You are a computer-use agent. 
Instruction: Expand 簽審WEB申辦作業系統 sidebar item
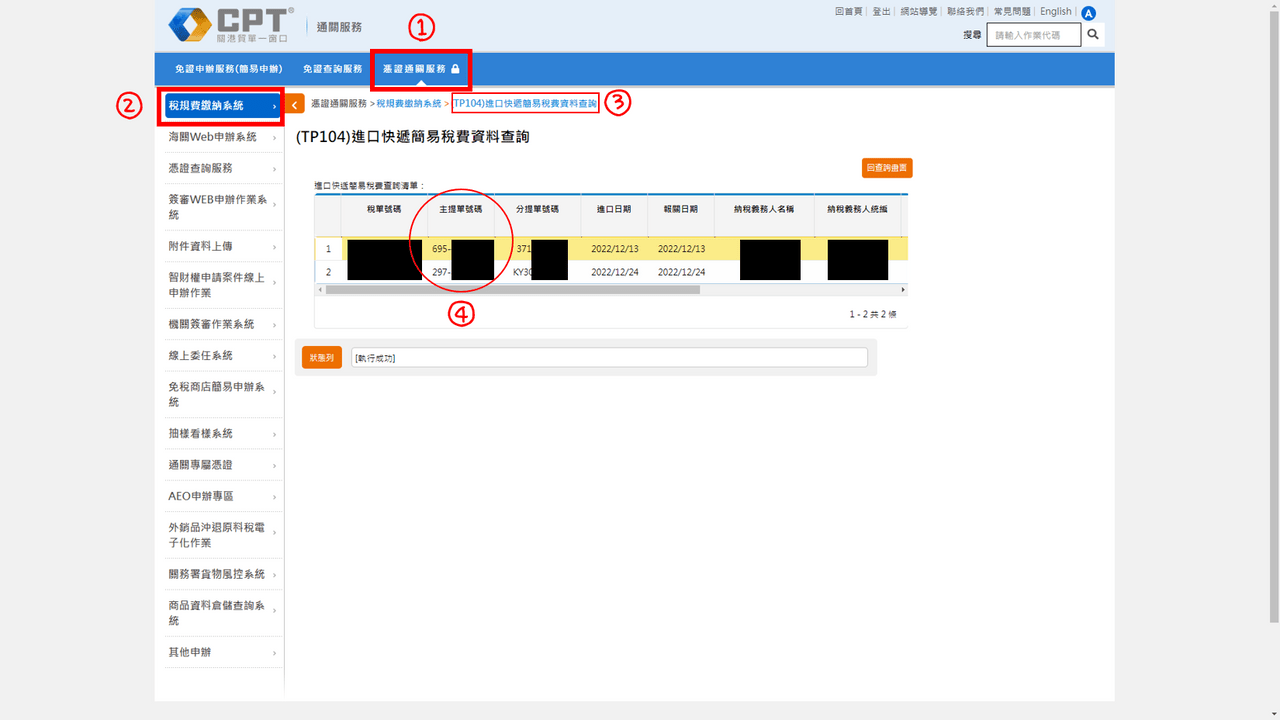pos(222,207)
